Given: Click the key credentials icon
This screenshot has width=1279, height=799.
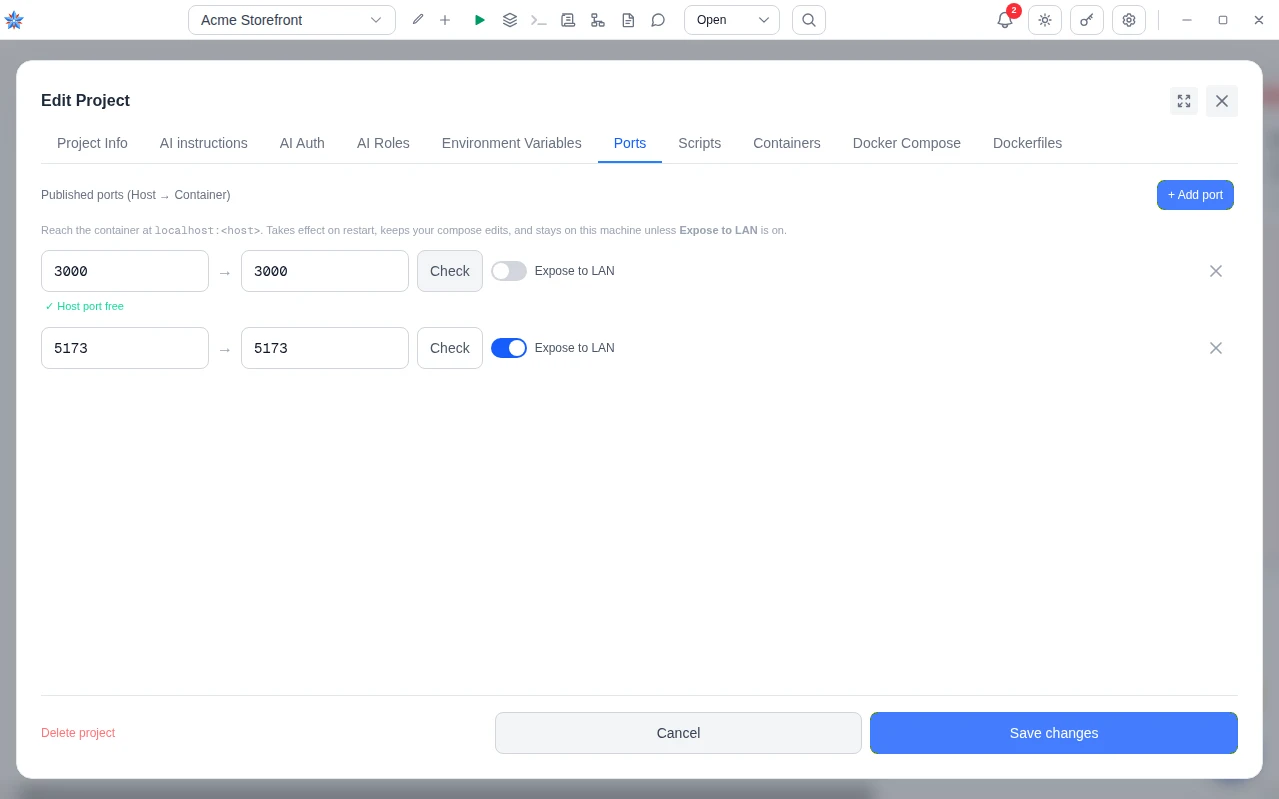Looking at the screenshot, I should point(1087,20).
